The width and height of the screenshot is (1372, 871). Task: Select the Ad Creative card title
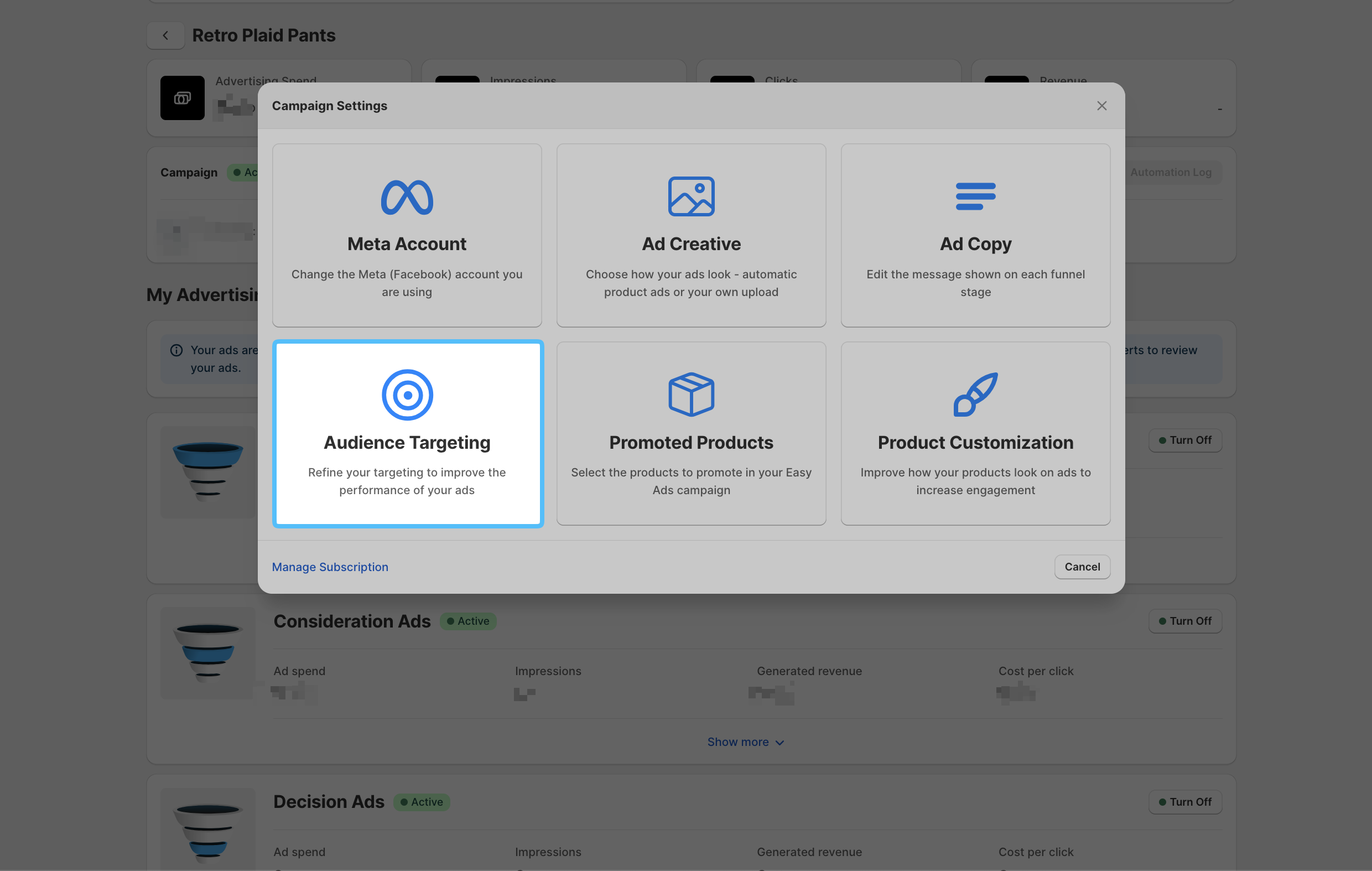click(x=691, y=244)
